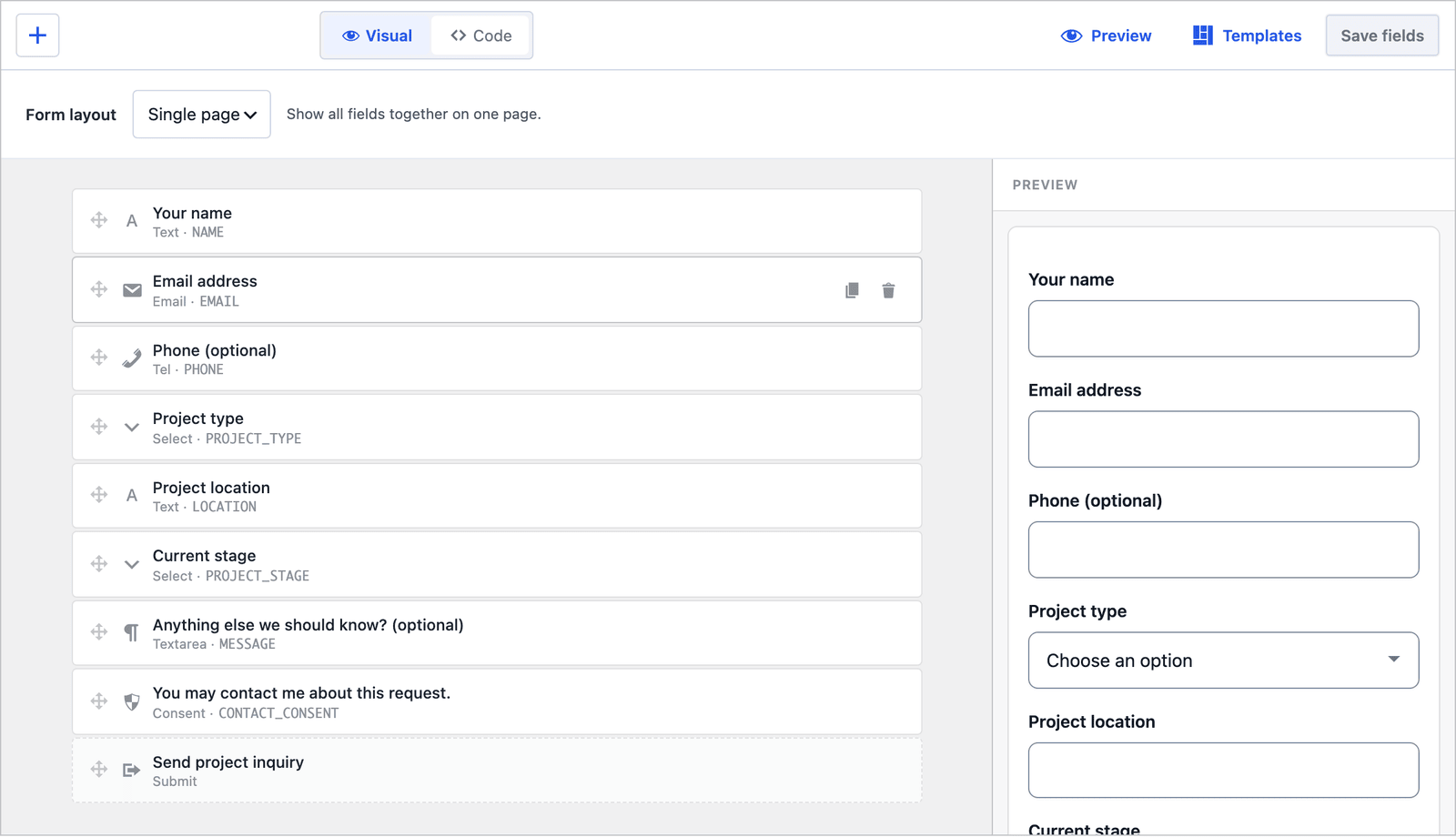Select the You may contact me field
1456x837 pixels.
pos(497,702)
